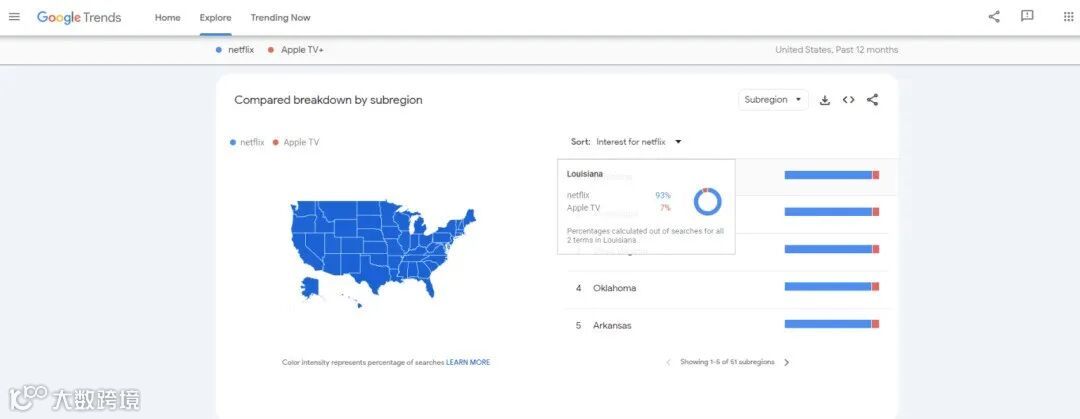
Task: Open the hamburger main menu
Action: pos(14,17)
